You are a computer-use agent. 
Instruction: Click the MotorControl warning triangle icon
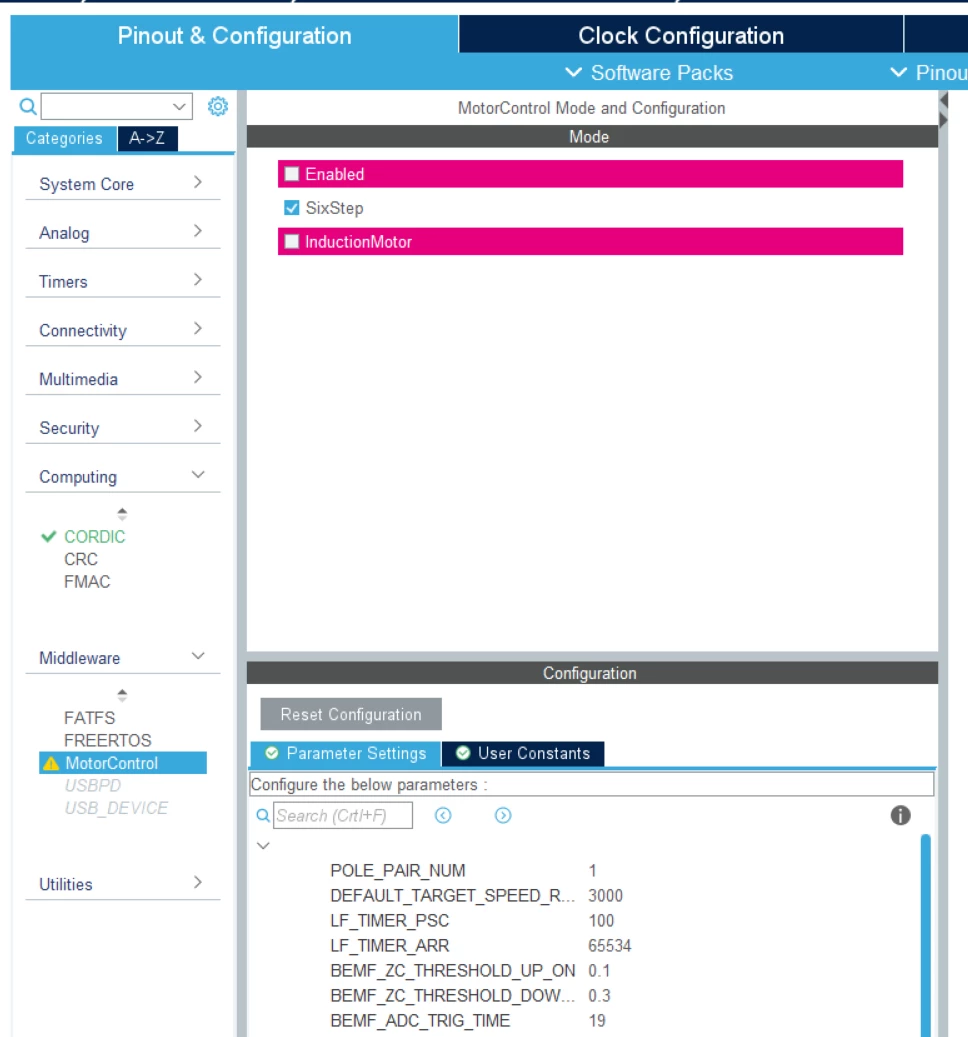pos(50,763)
